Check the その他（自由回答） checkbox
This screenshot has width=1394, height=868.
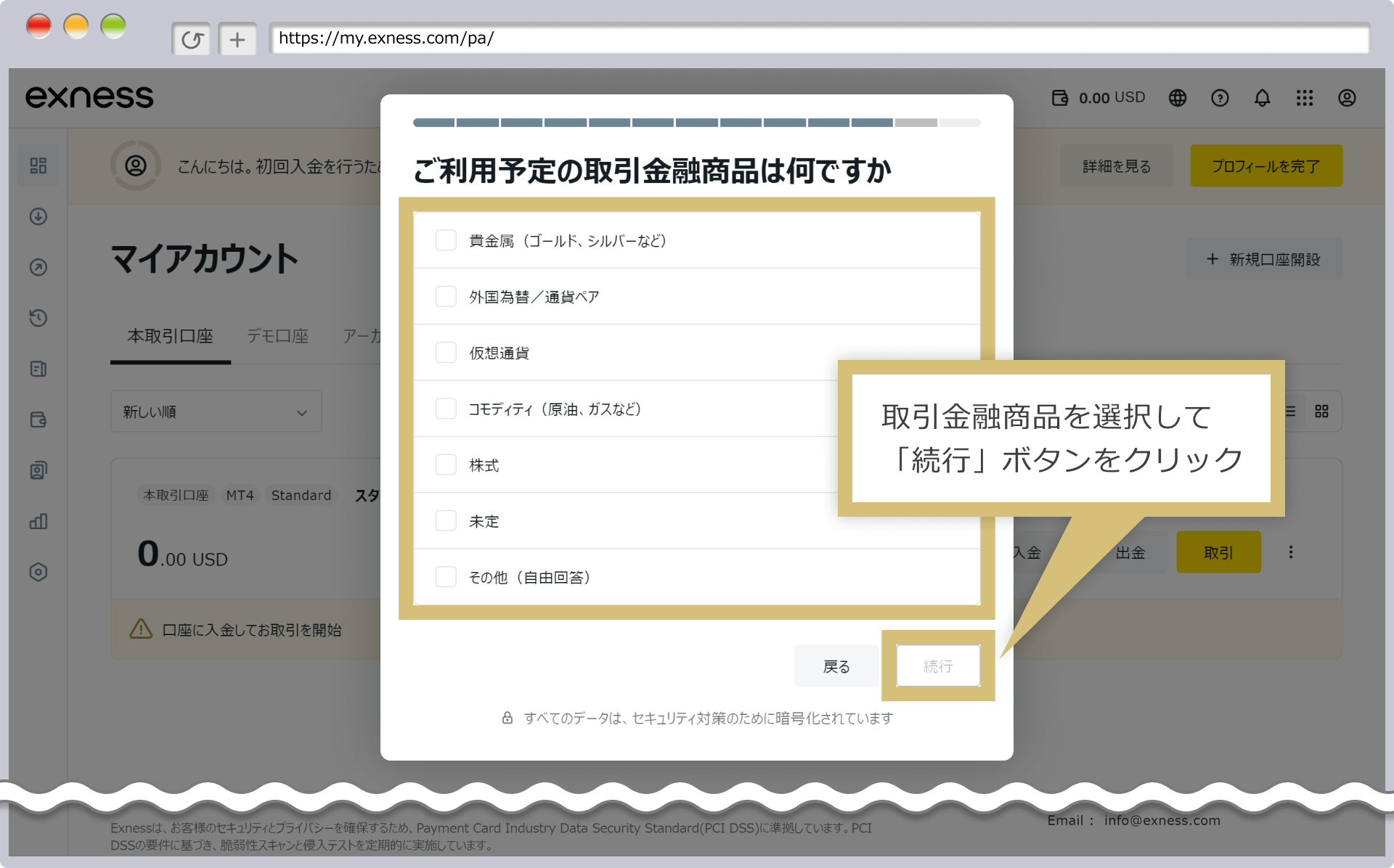(x=446, y=577)
